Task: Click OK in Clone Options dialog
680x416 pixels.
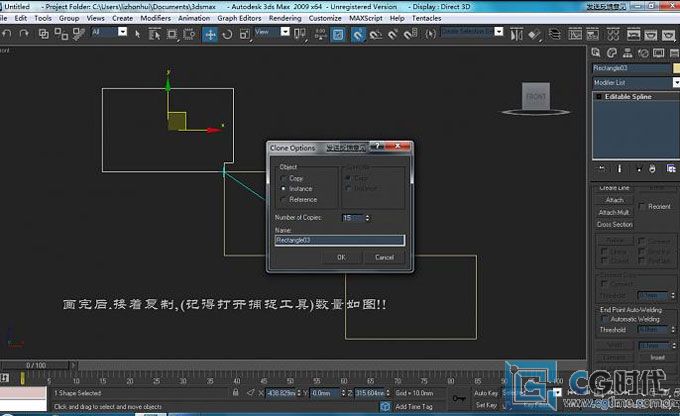Action: coord(341,257)
